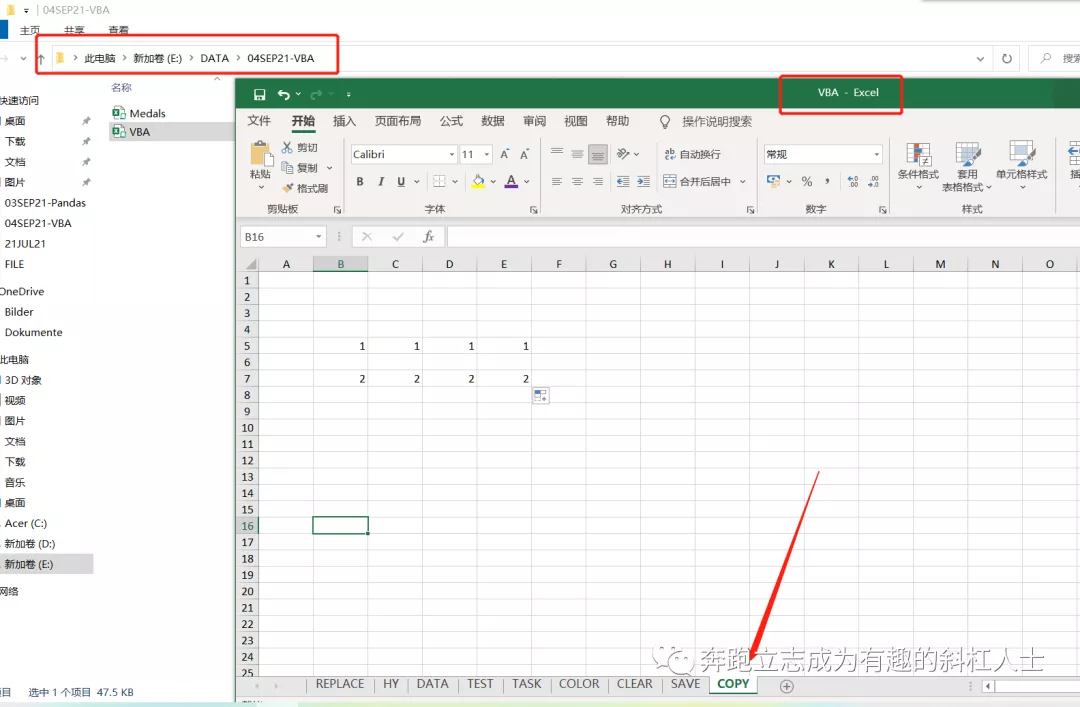Open the Calibri font name dropdown

[x=452, y=154]
